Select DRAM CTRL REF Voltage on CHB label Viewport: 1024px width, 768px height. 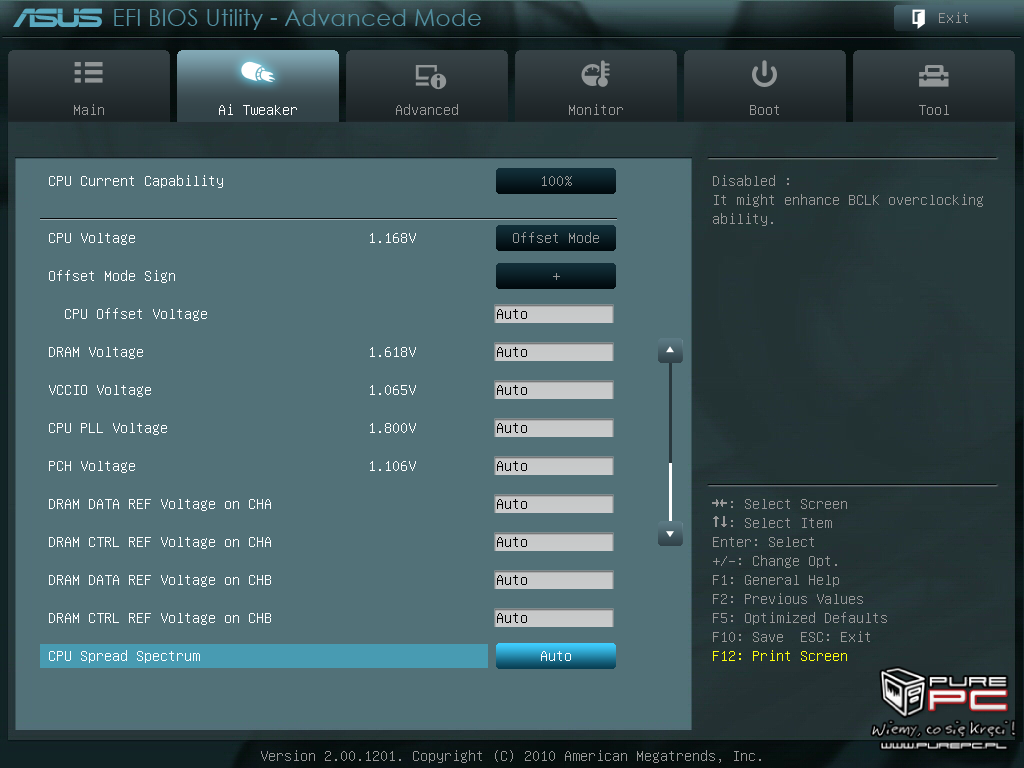pos(159,618)
